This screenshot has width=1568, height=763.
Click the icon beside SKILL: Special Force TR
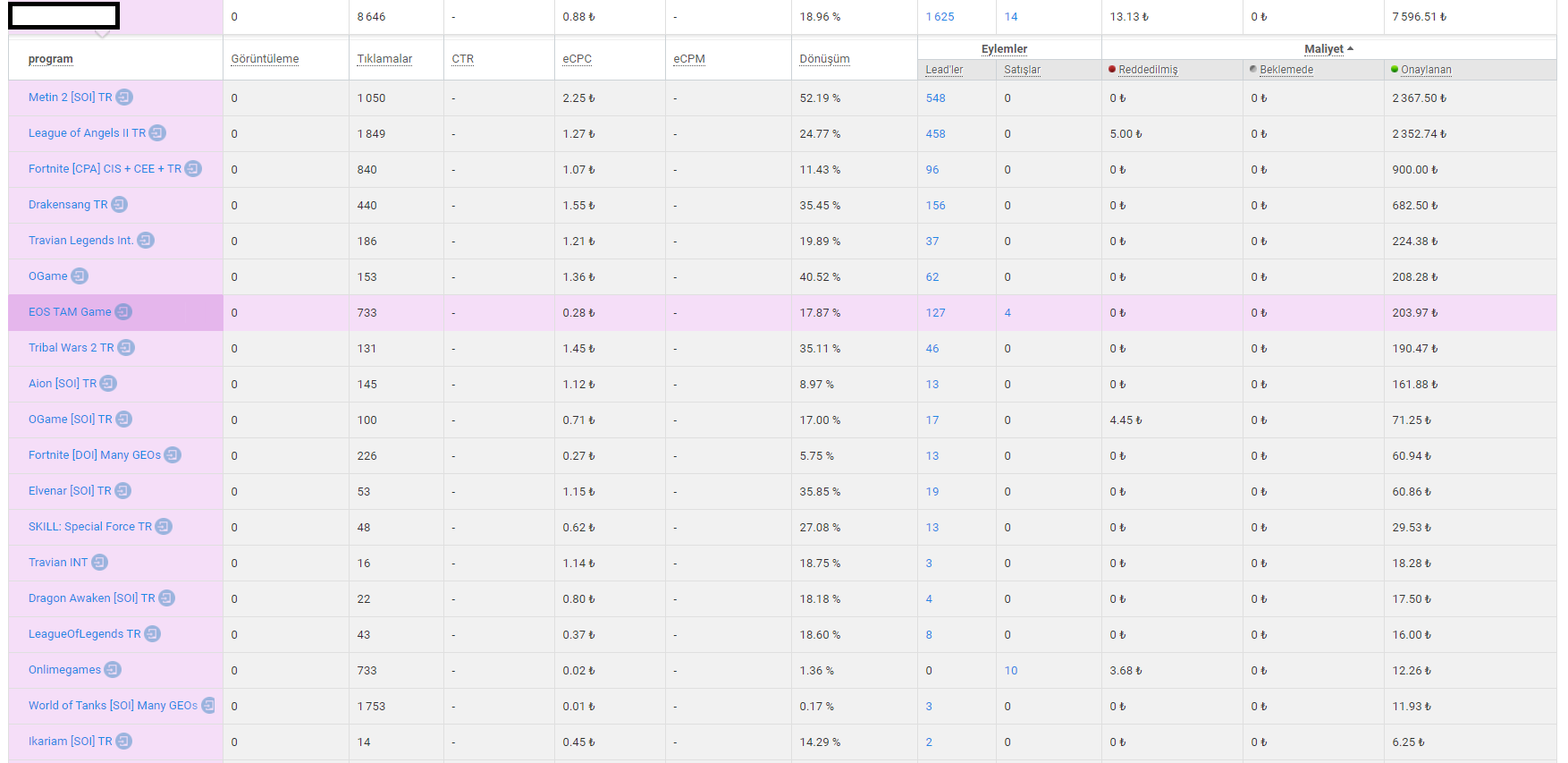(164, 527)
